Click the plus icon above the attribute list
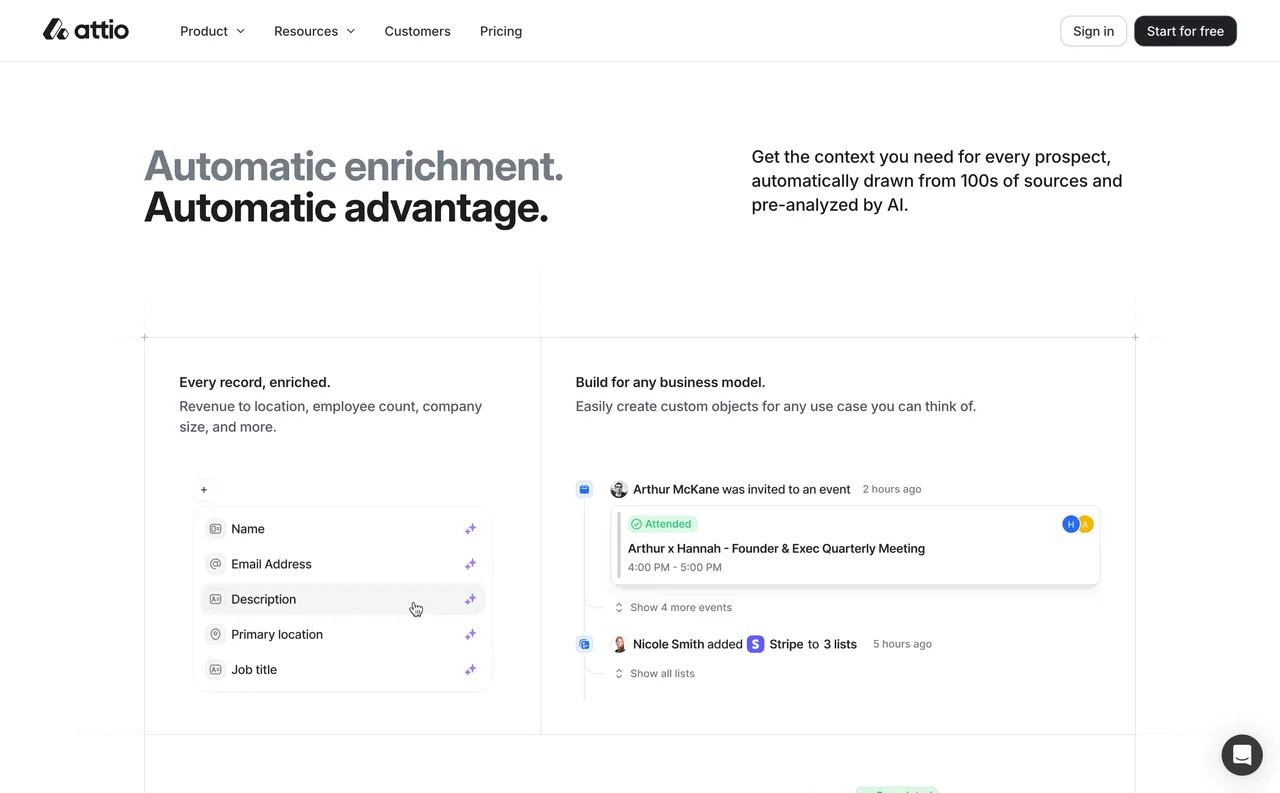The width and height of the screenshot is (1280, 793). 204,489
